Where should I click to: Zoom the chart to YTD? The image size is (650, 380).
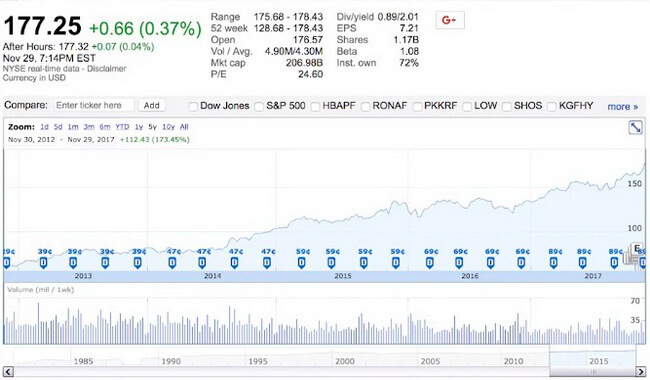(122, 127)
